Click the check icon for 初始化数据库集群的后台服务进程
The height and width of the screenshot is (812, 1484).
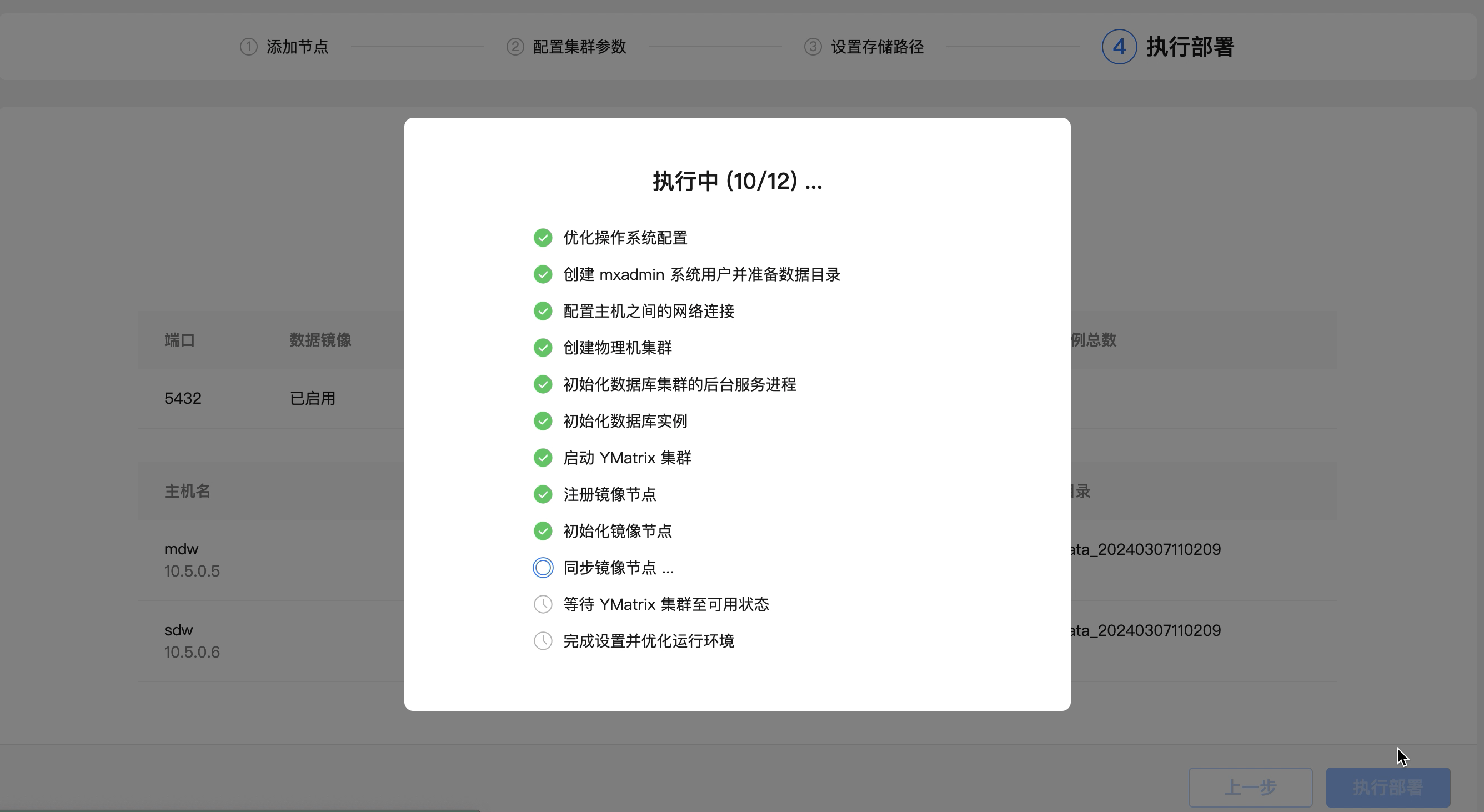click(543, 384)
